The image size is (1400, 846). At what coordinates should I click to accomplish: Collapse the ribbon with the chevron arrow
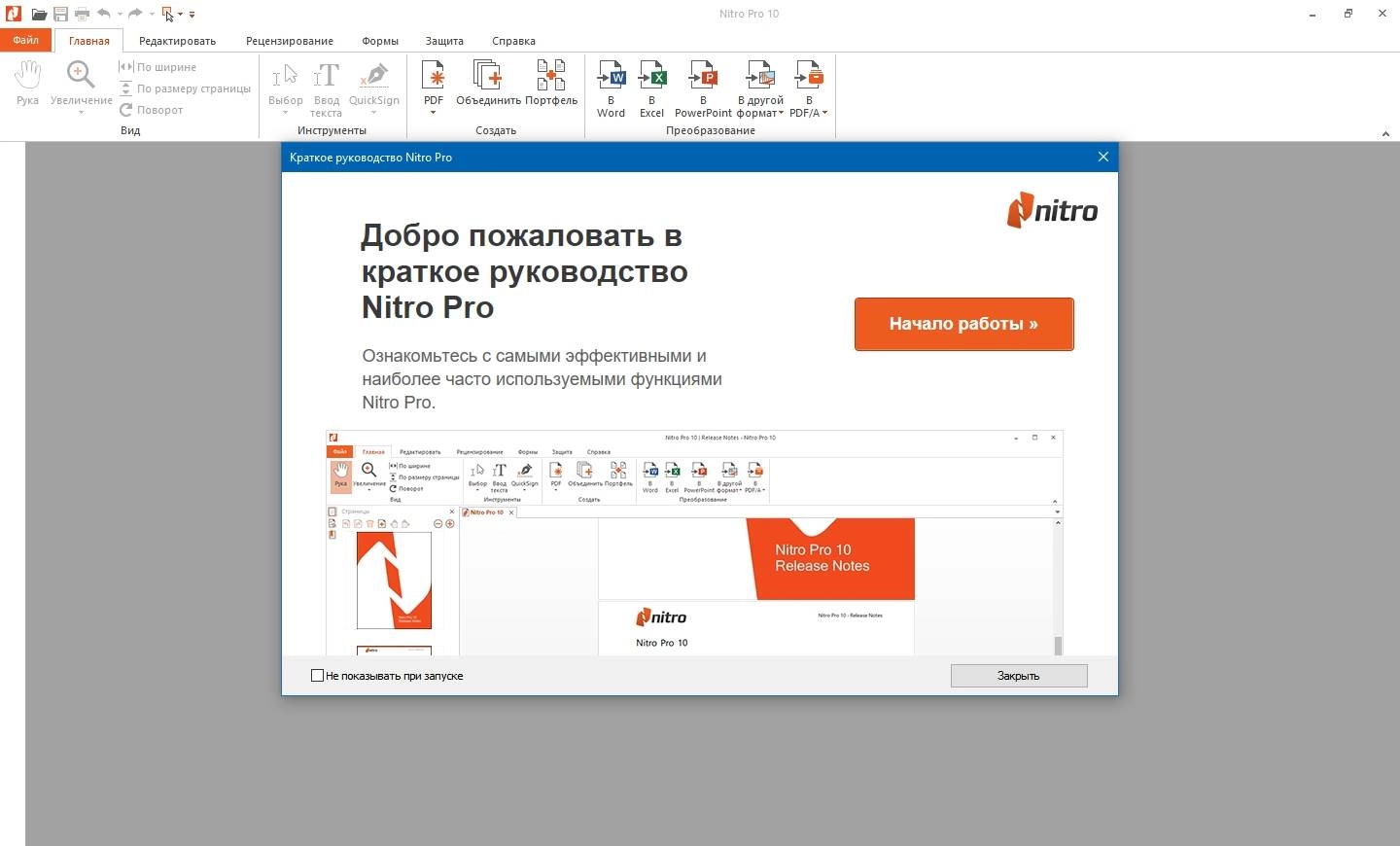click(x=1385, y=134)
